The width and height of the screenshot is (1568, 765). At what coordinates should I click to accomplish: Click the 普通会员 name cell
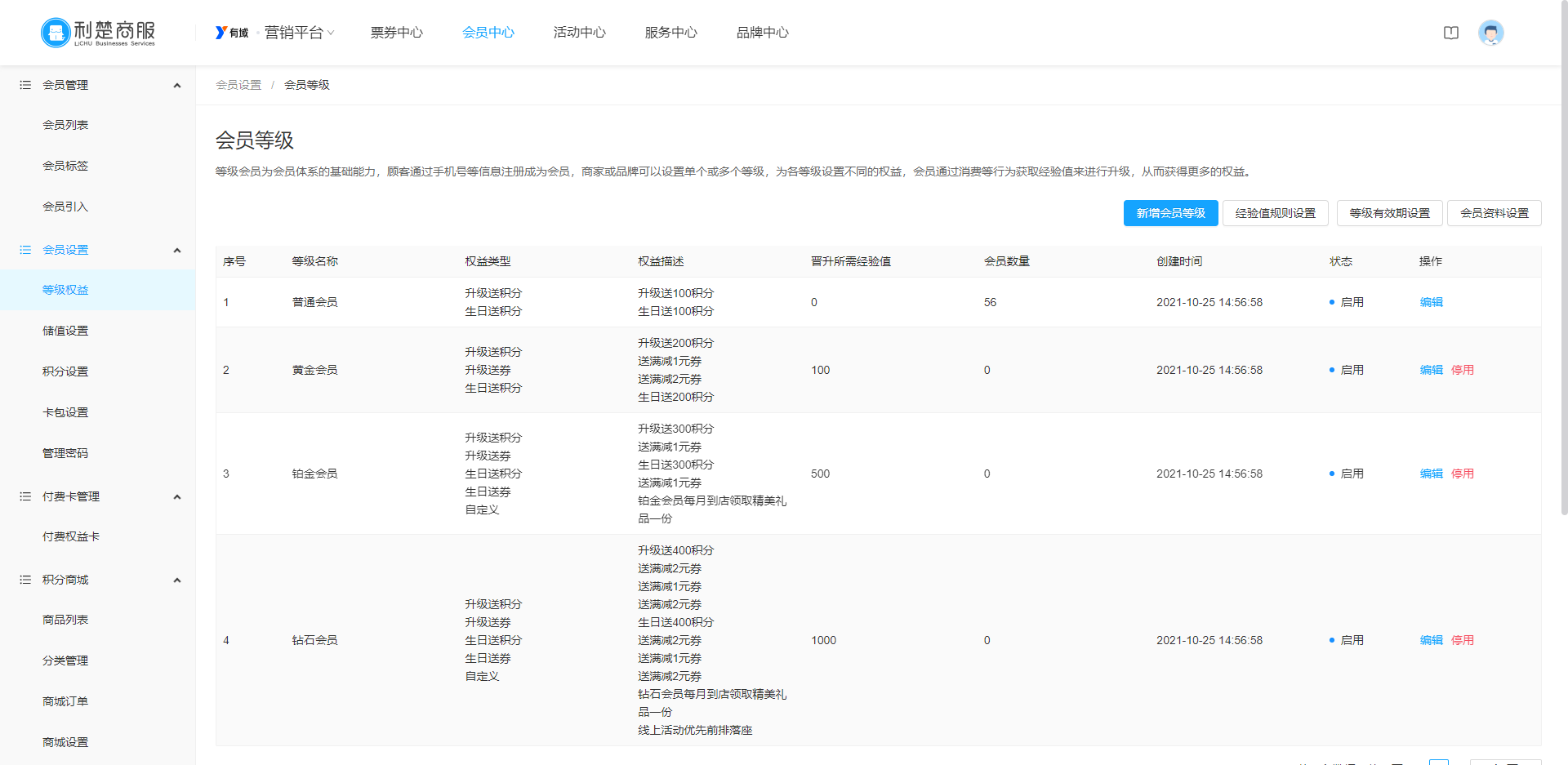314,302
